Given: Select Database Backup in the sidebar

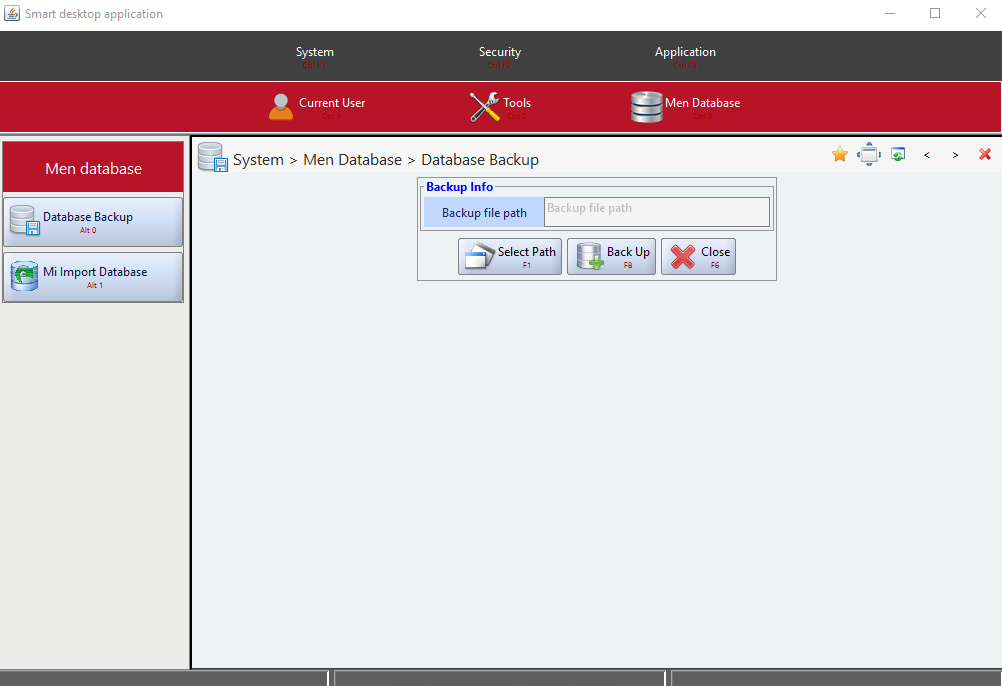Looking at the screenshot, I should 93,221.
